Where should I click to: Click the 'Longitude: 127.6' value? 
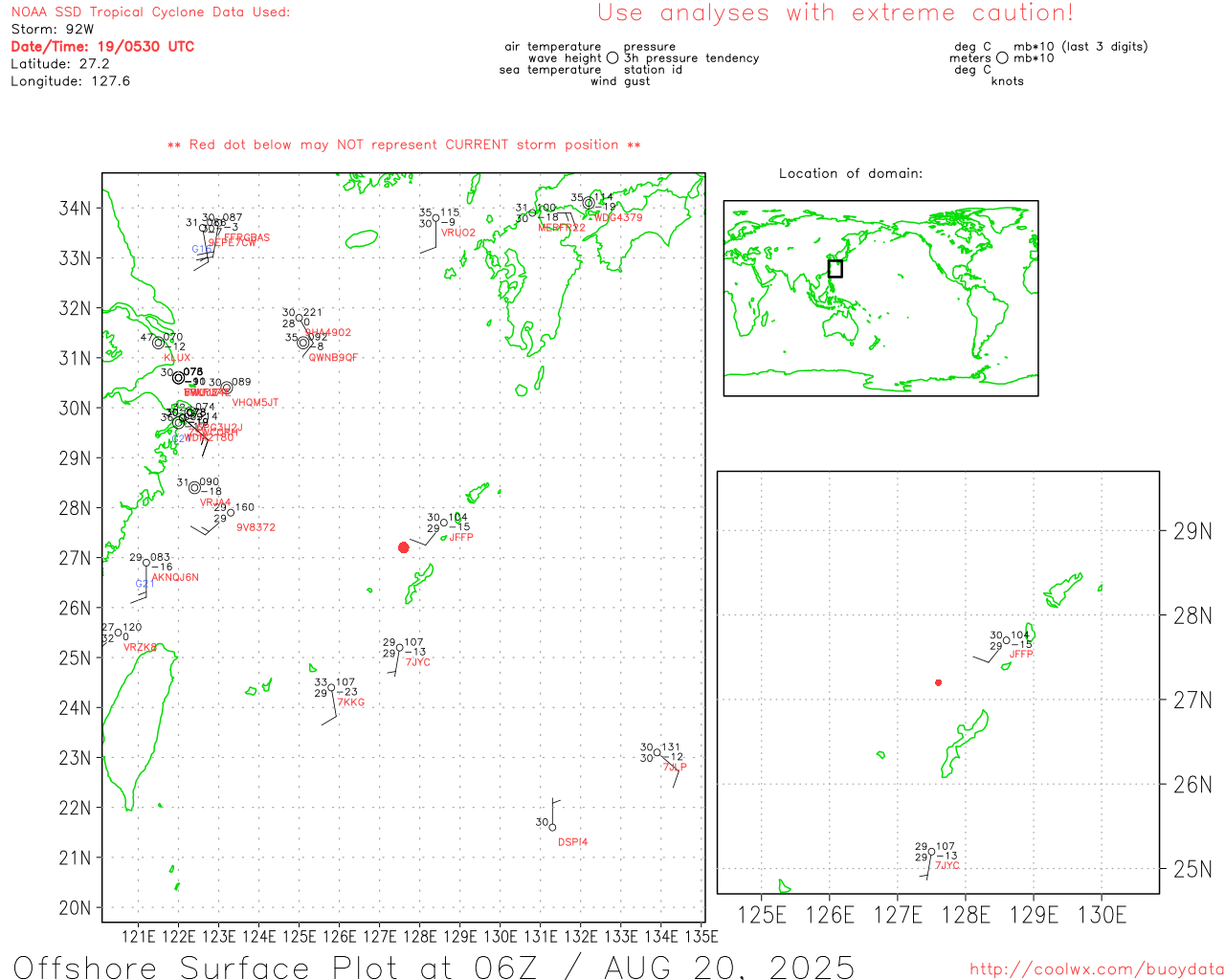(70, 81)
